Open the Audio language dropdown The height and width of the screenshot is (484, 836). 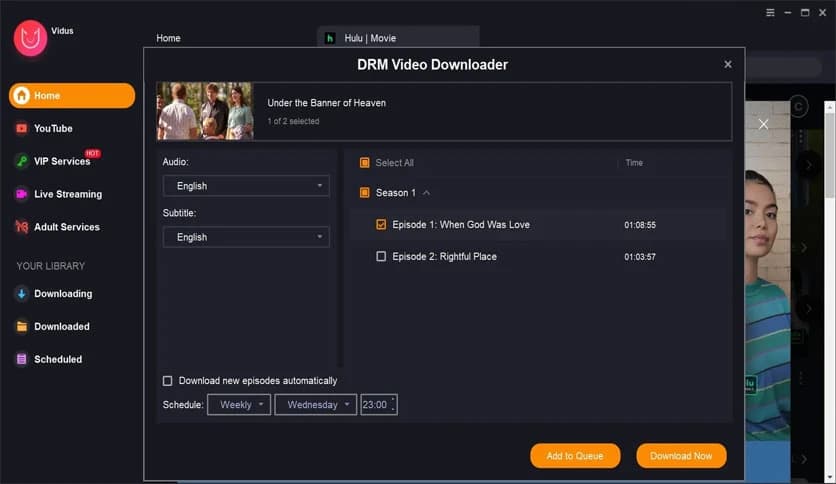[246, 186]
